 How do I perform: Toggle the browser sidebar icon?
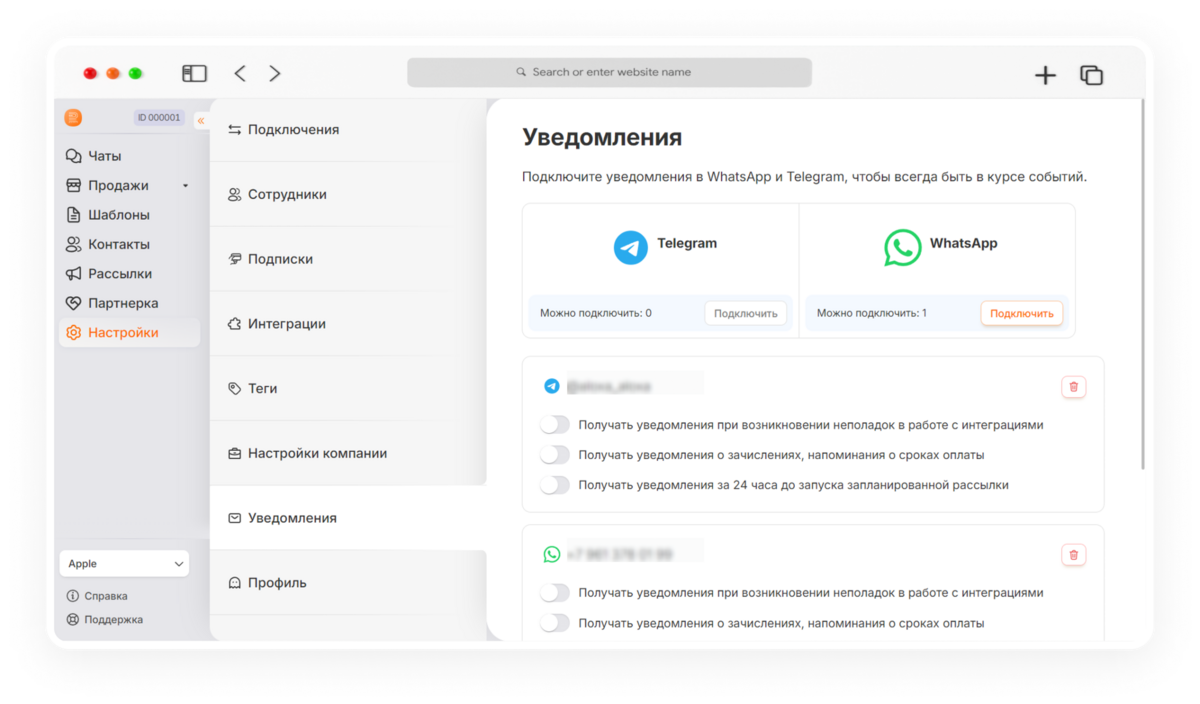tap(194, 73)
